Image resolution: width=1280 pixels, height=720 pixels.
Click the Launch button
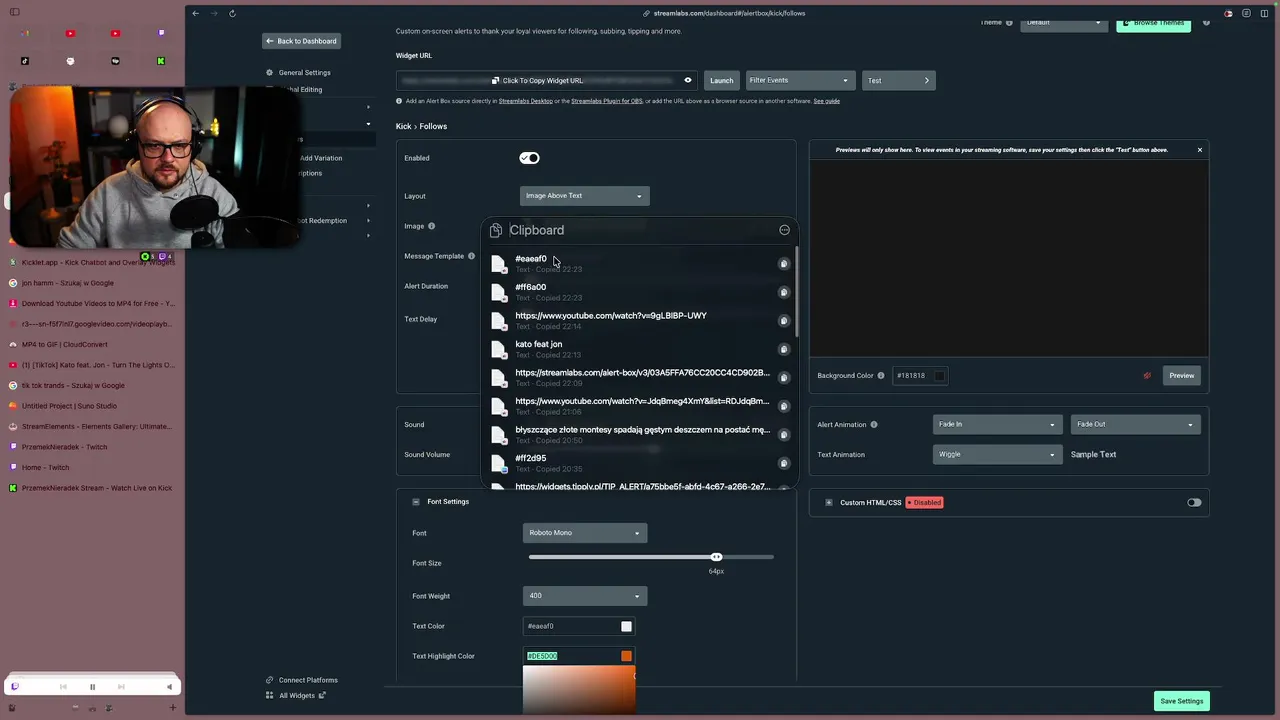click(721, 80)
